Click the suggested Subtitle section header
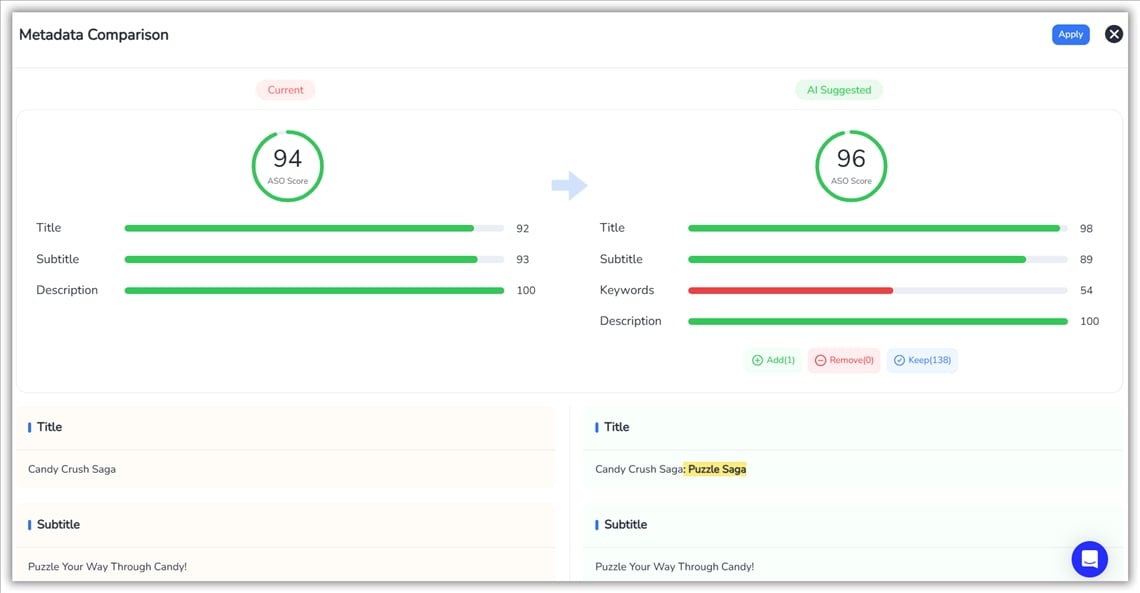Image resolution: width=1140 pixels, height=593 pixels. [625, 524]
